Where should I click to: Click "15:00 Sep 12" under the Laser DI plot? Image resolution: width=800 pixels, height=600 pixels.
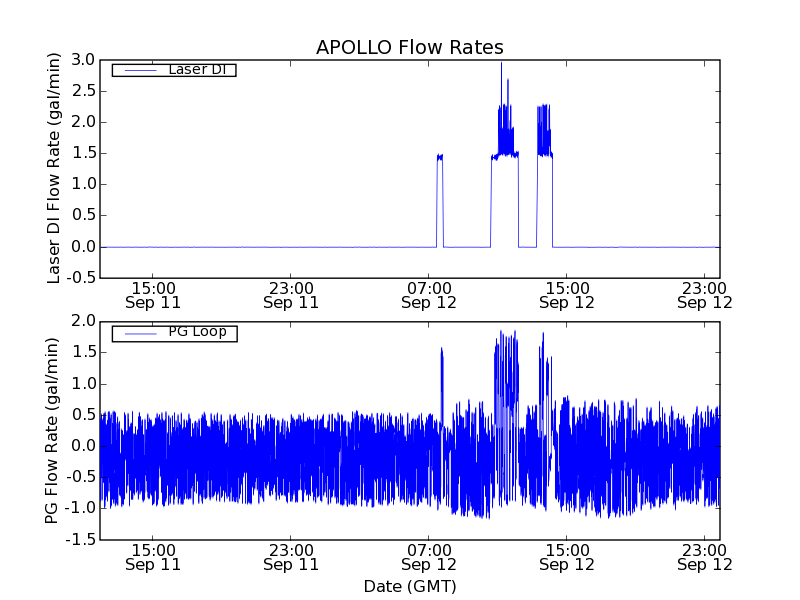(567, 295)
